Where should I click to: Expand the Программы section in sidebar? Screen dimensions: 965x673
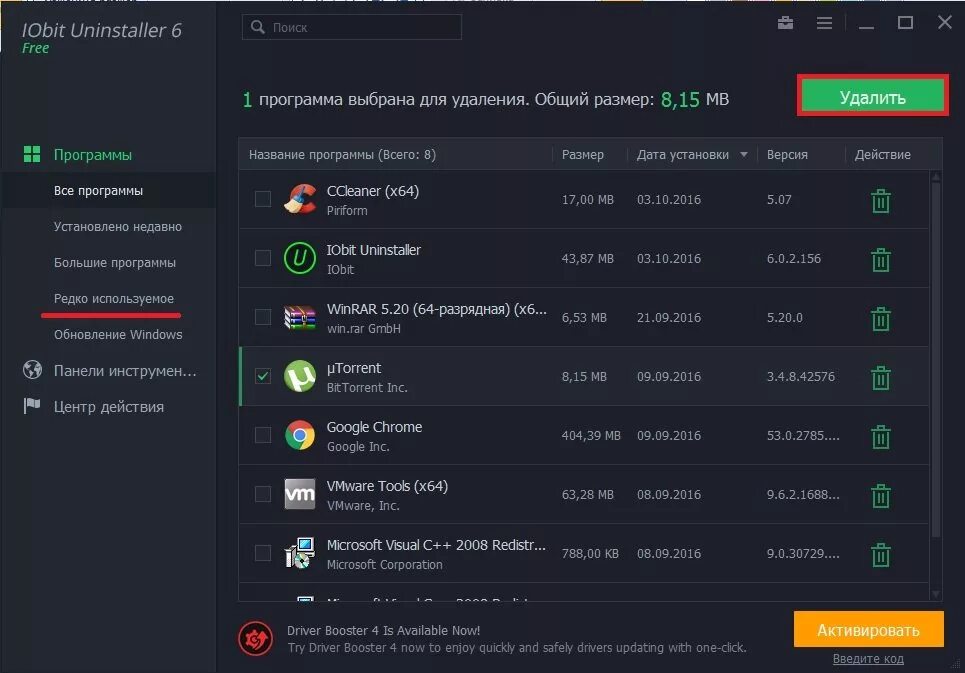(92, 154)
